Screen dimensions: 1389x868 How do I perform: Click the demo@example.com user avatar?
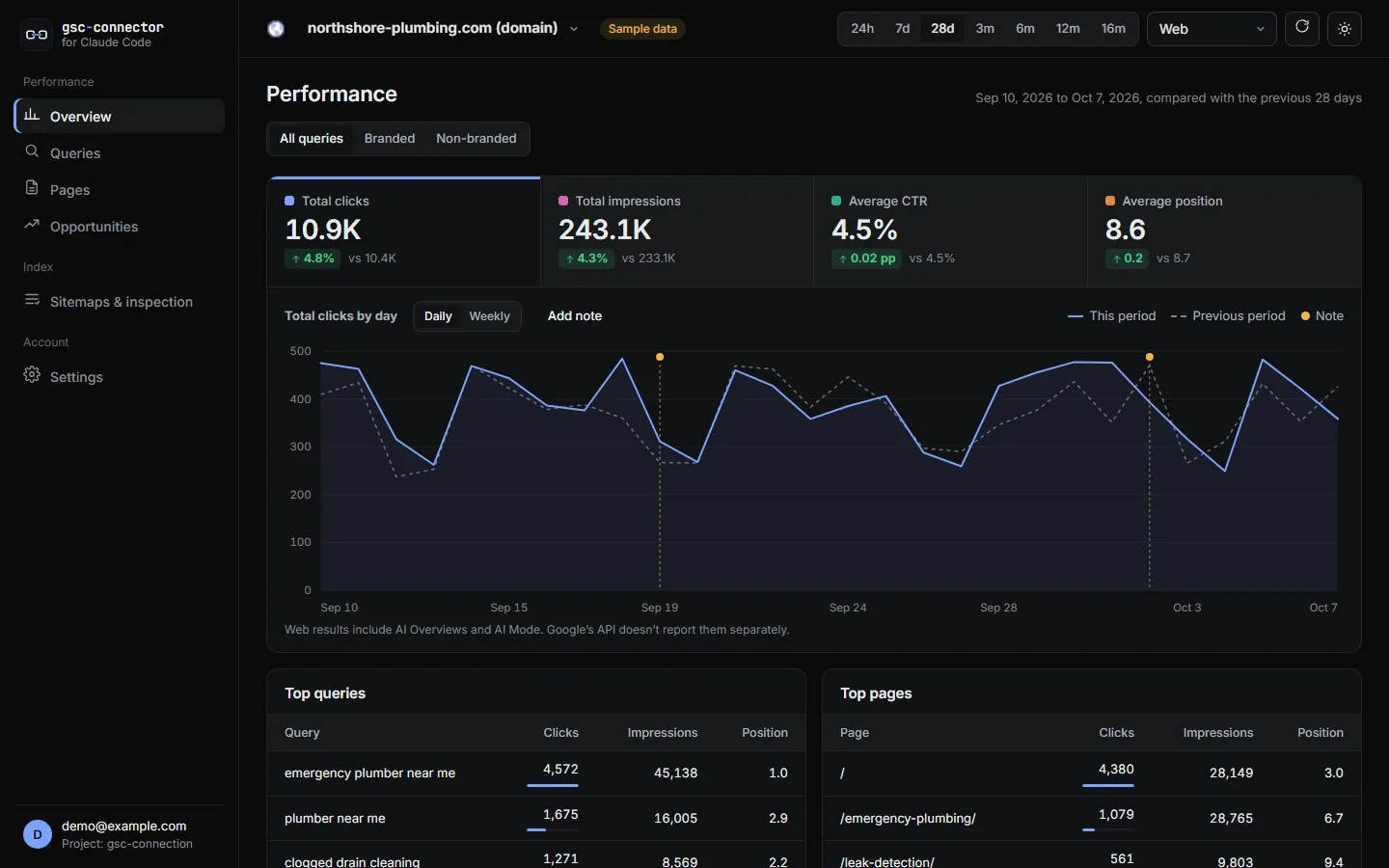(x=38, y=834)
